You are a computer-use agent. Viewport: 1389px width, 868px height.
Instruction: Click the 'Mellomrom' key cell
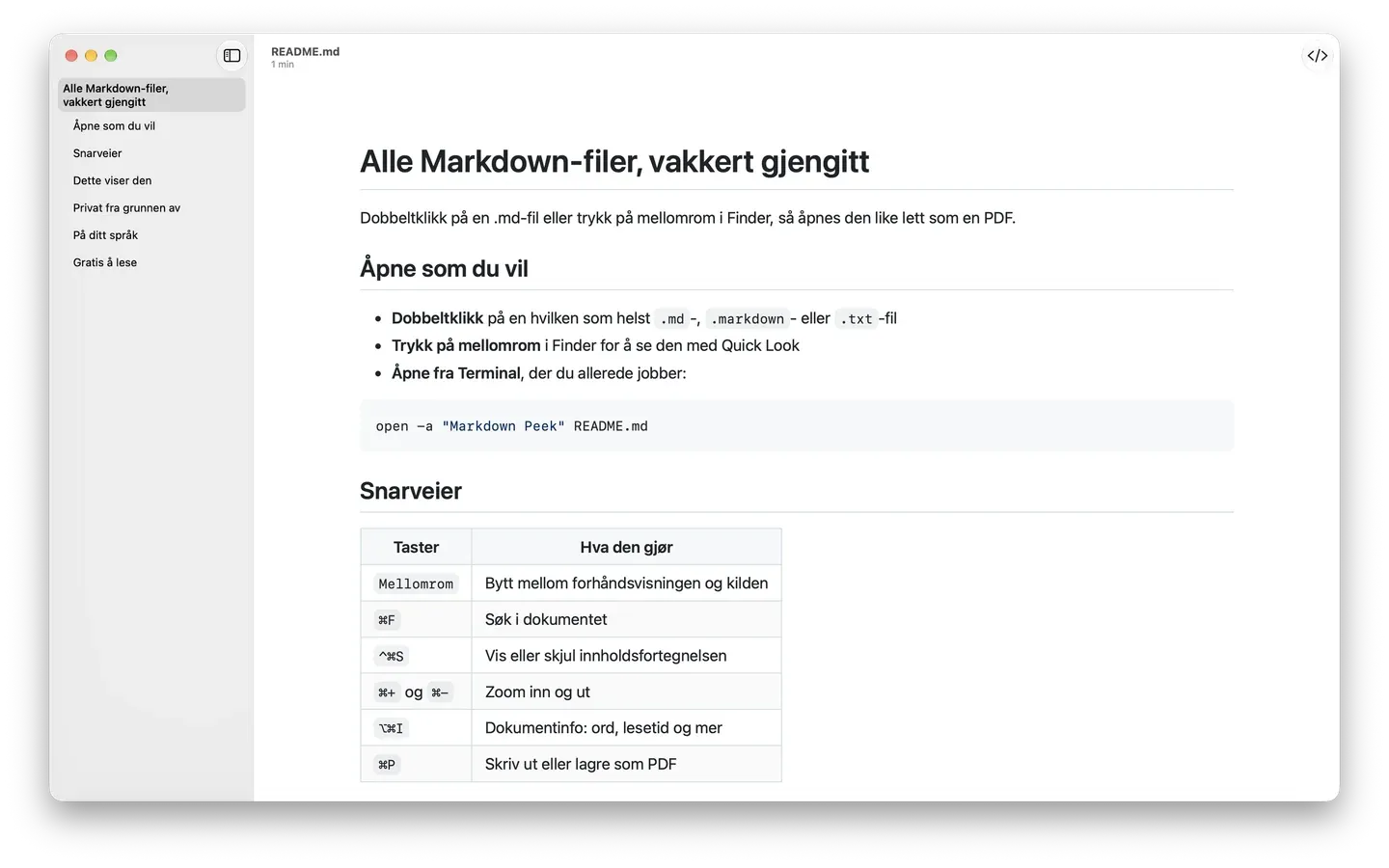click(416, 583)
